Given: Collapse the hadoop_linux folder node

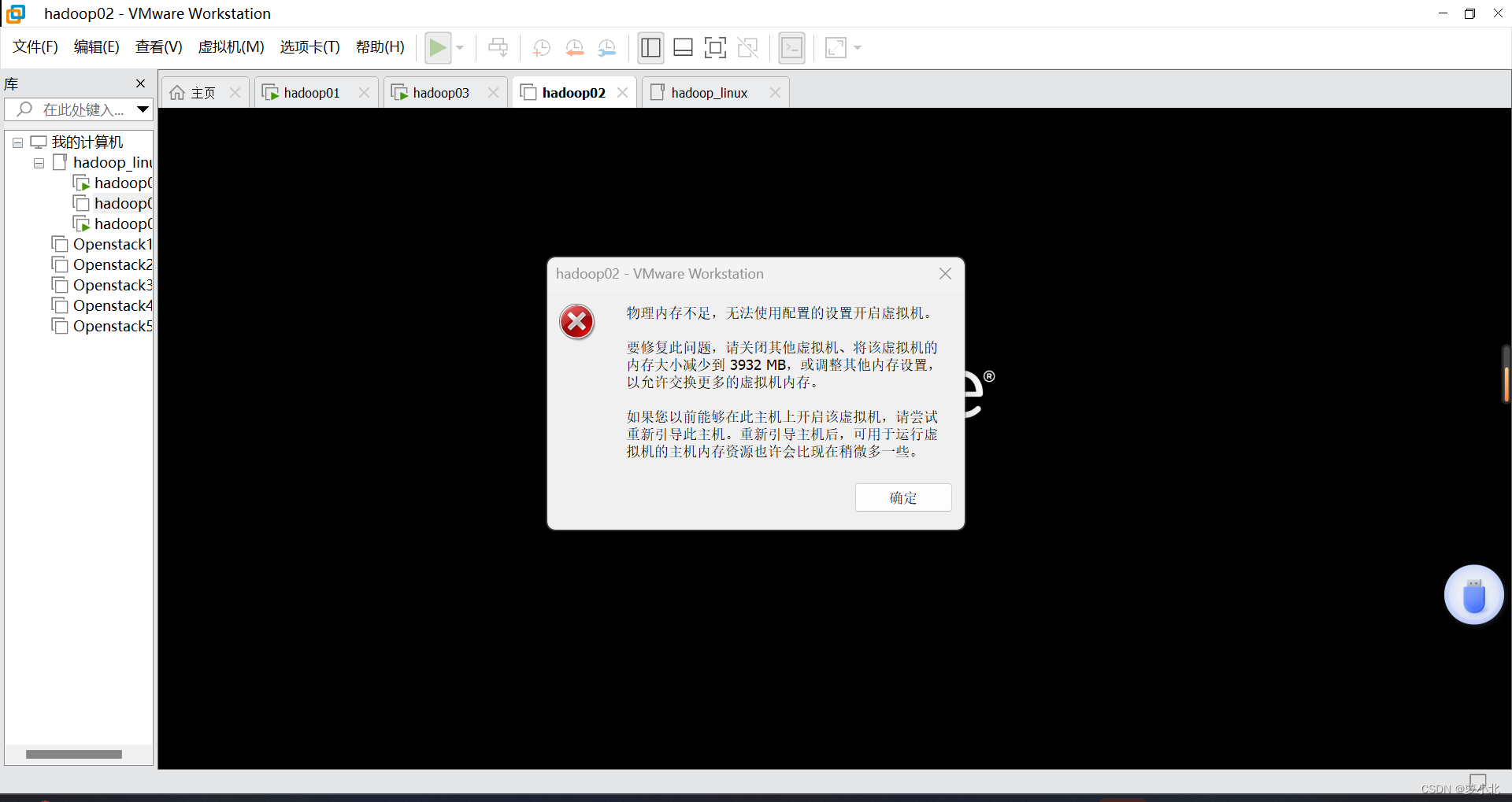Looking at the screenshot, I should [x=39, y=164].
